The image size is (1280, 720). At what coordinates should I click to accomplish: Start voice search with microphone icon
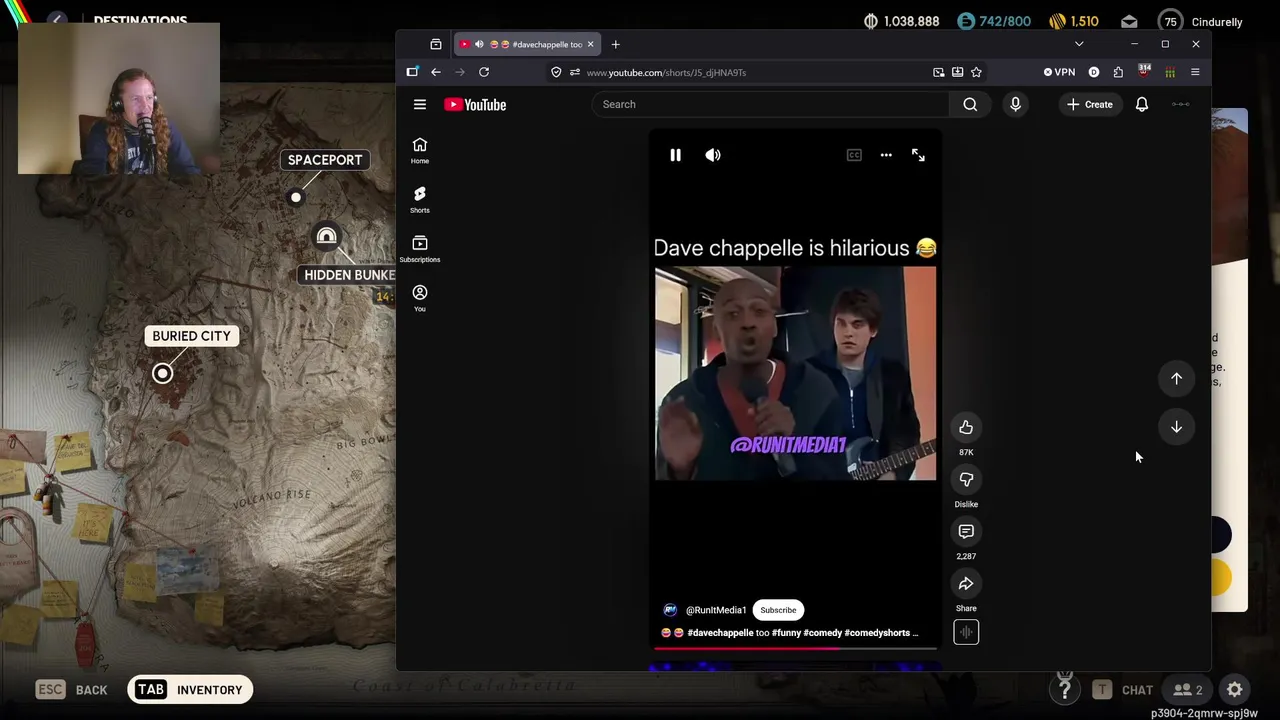click(1015, 104)
